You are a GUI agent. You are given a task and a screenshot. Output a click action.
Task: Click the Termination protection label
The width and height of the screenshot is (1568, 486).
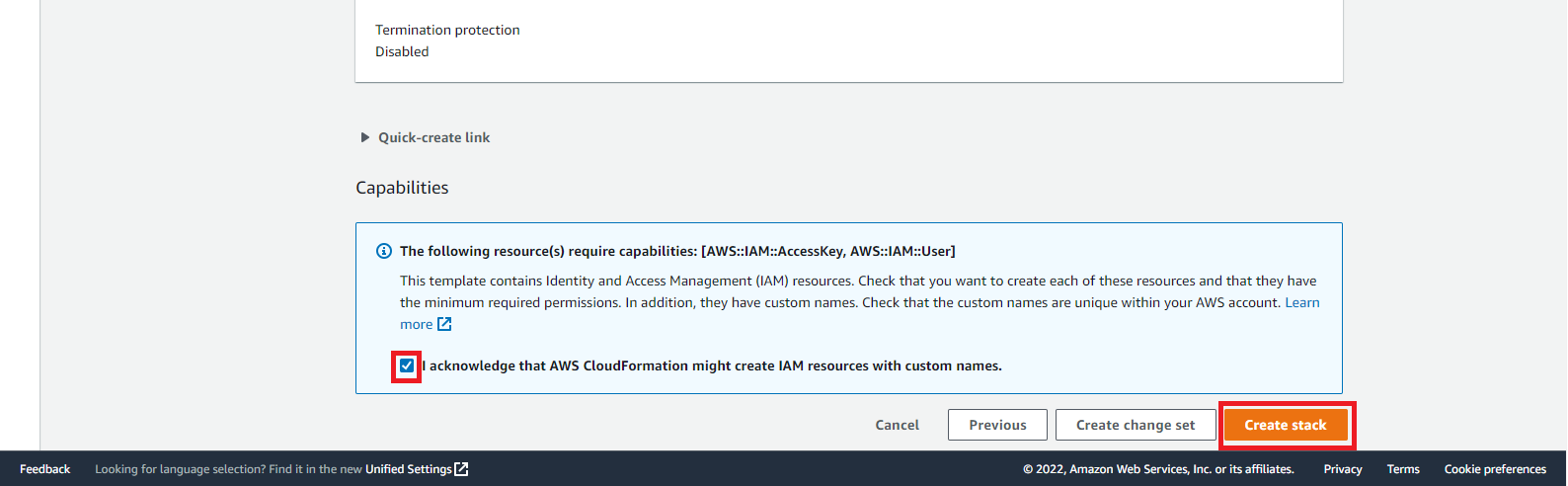tap(447, 30)
